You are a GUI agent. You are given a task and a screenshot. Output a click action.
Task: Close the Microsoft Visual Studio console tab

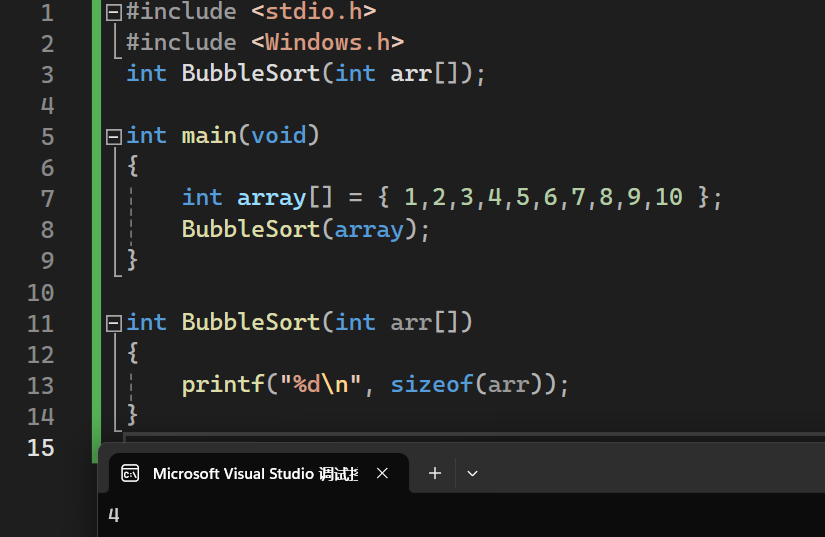pos(382,473)
